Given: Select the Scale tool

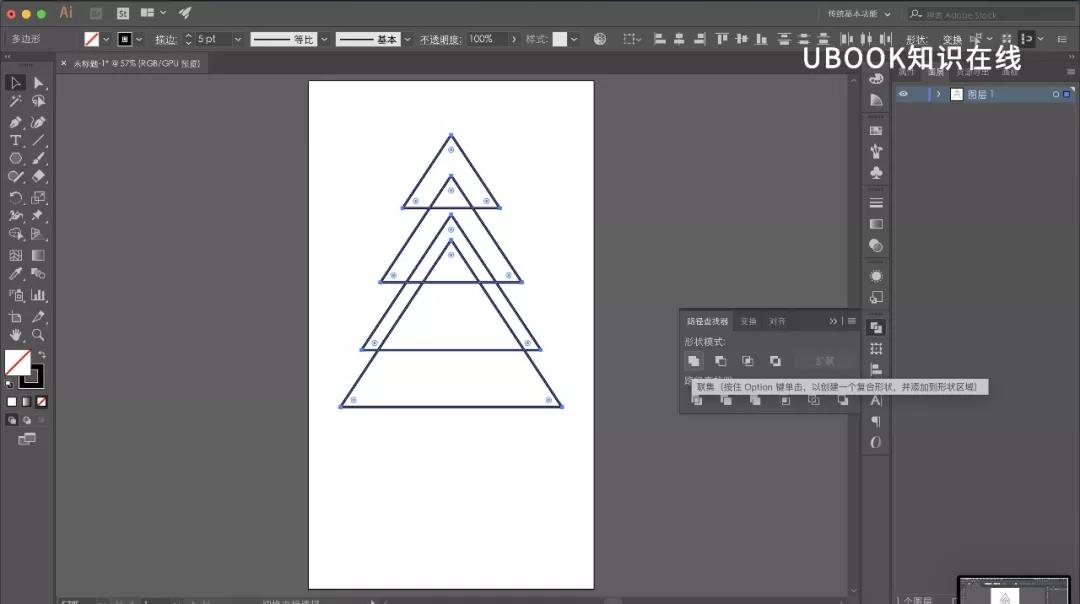Looking at the screenshot, I should point(39,198).
